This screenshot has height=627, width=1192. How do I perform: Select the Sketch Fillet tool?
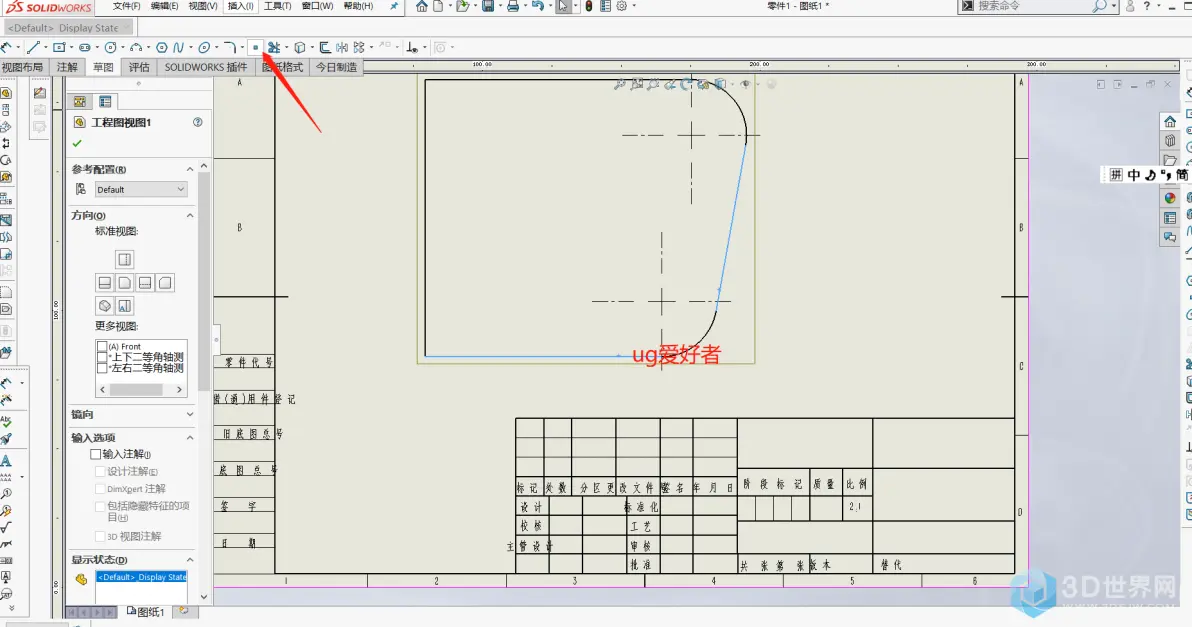(x=229, y=47)
